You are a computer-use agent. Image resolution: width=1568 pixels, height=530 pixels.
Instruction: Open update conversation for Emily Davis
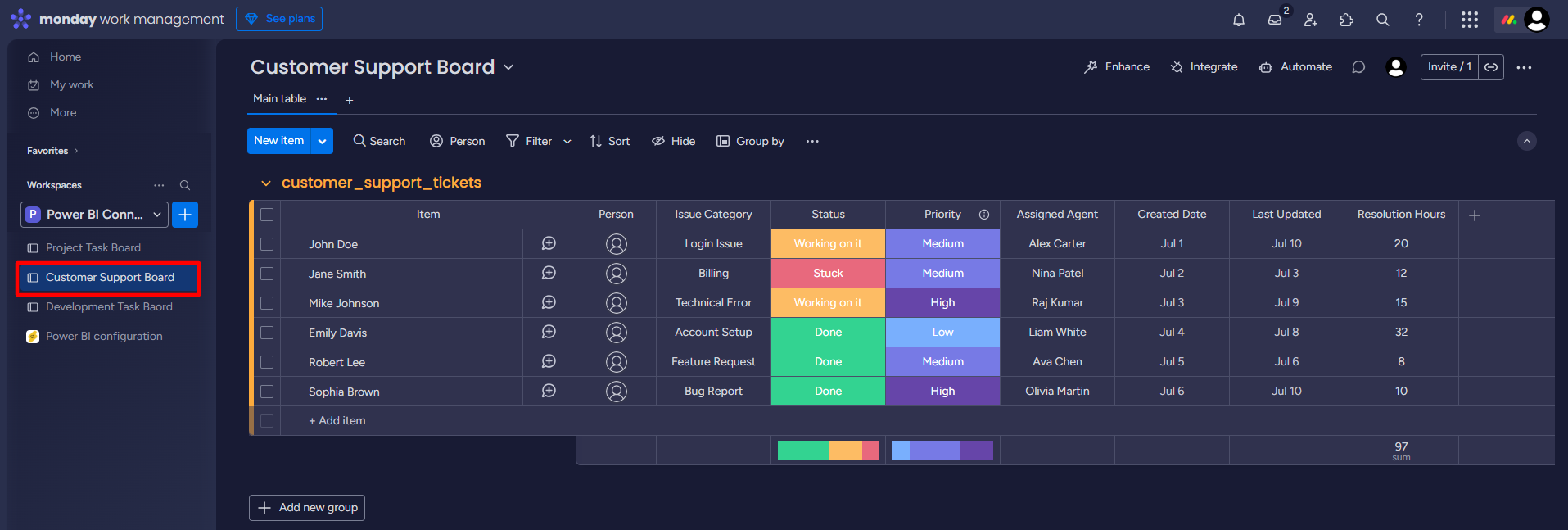pos(549,332)
